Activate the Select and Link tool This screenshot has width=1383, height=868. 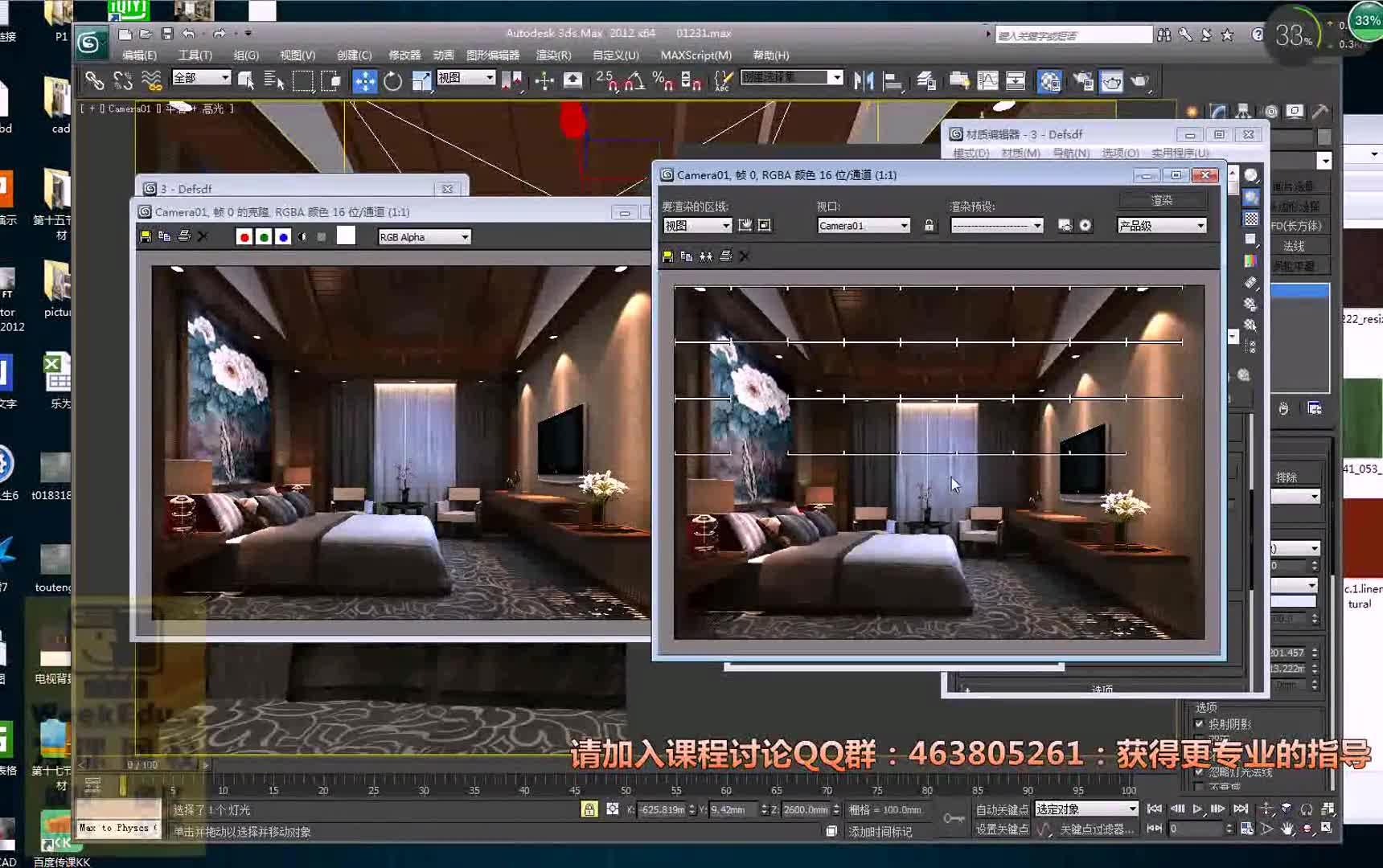pos(95,80)
